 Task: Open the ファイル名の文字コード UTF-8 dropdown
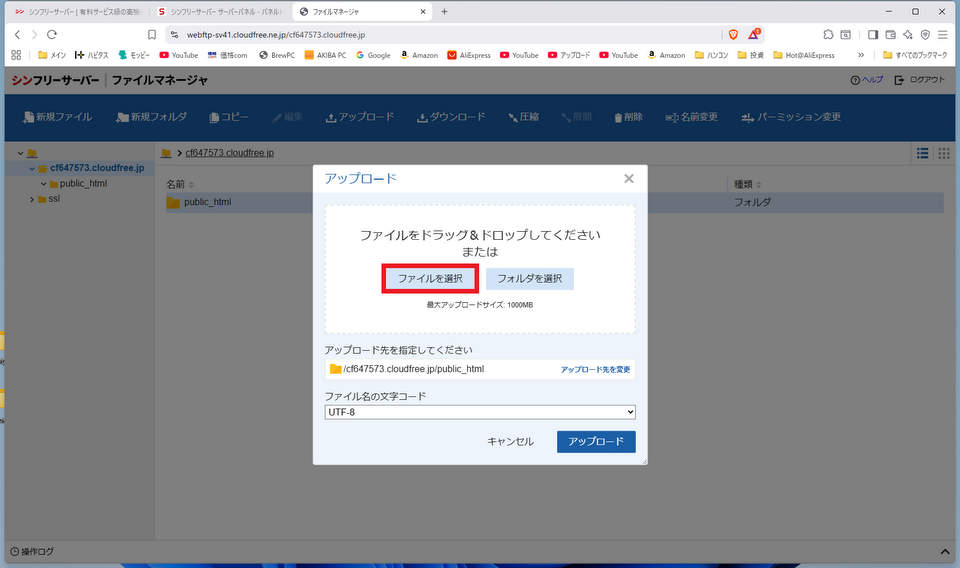point(480,412)
